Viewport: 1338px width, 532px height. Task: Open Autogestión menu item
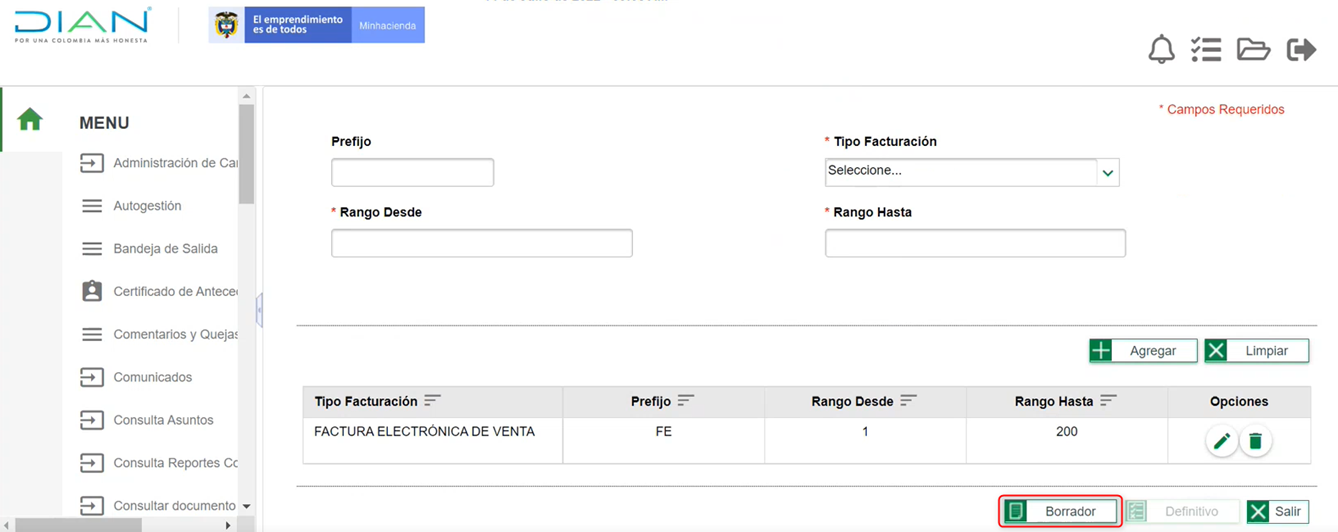147,206
